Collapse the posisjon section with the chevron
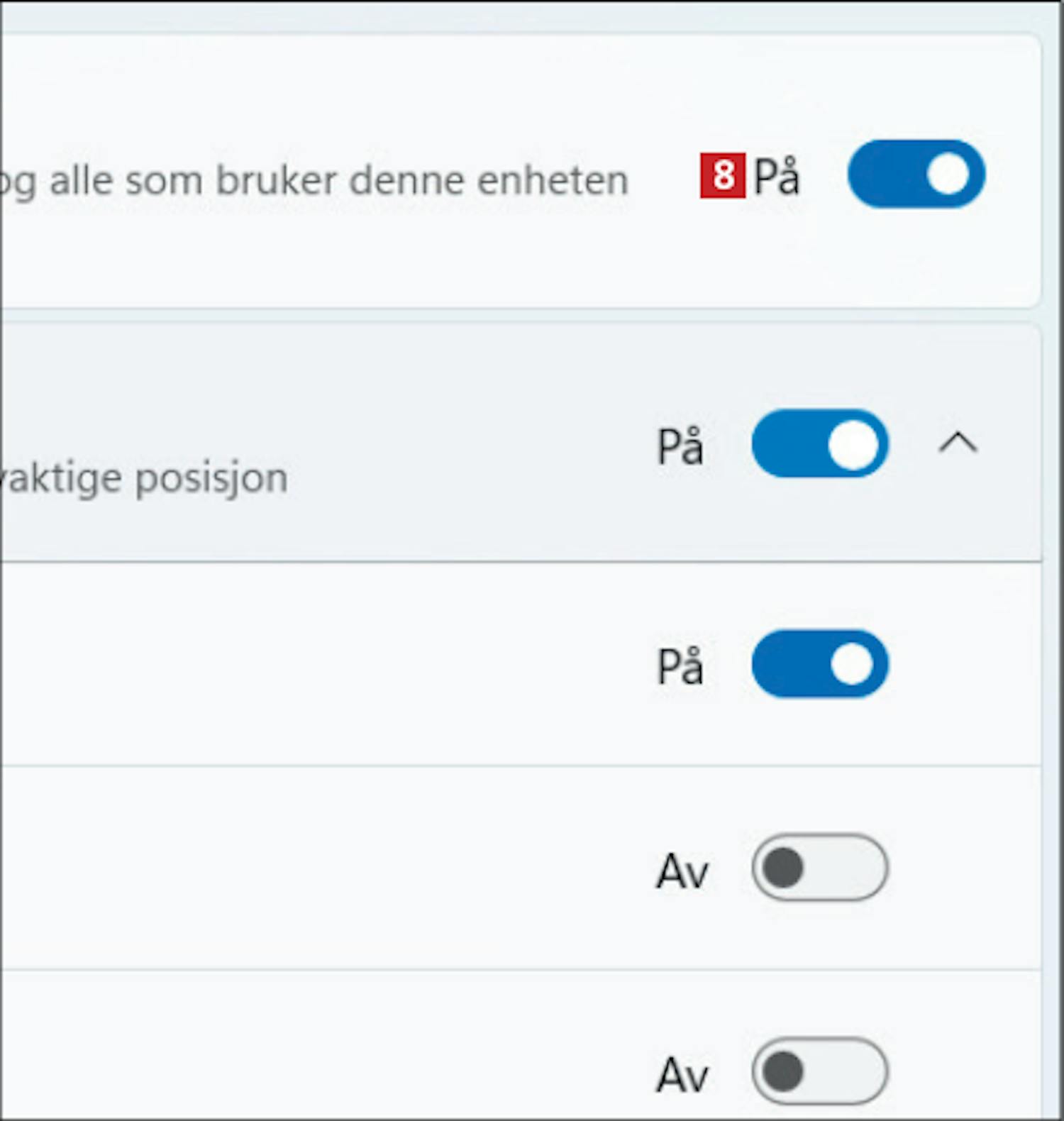1064x1121 pixels. 958,443
